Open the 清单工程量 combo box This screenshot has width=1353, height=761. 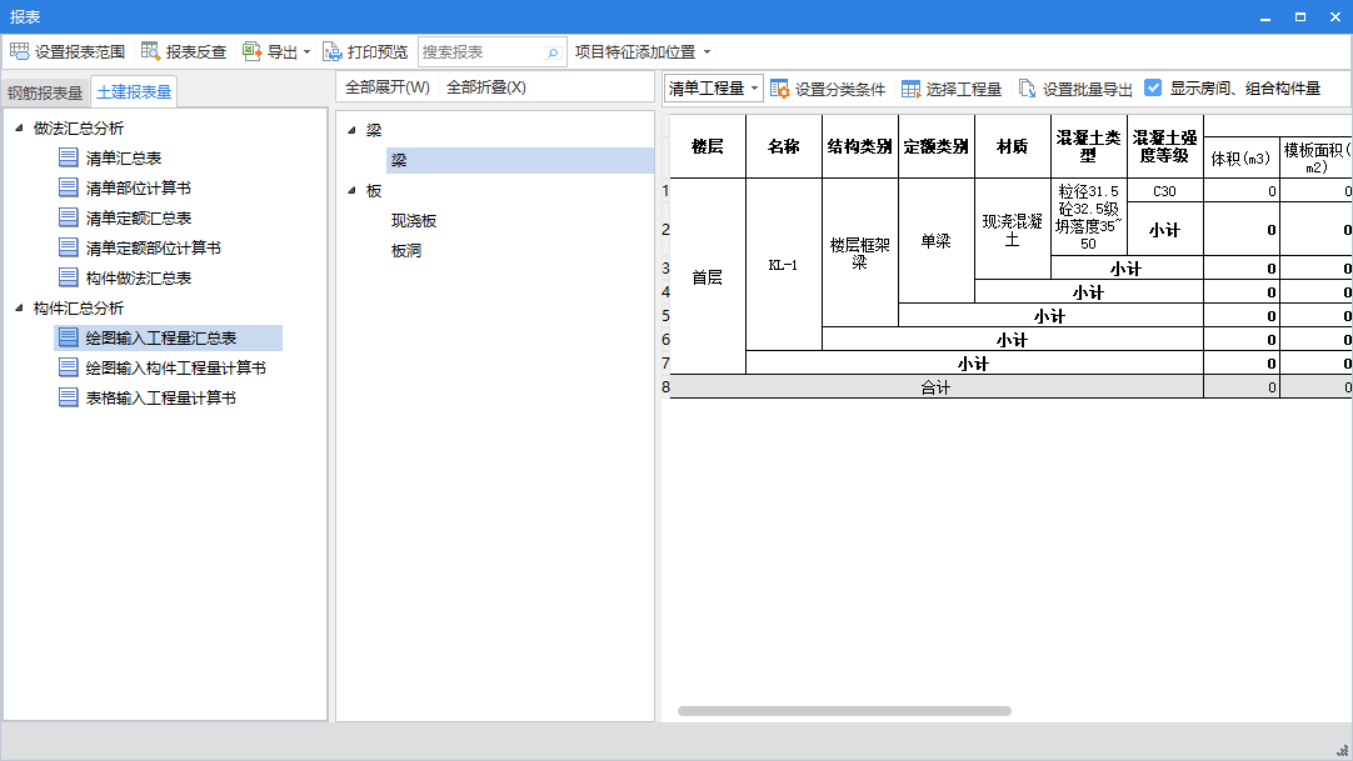(x=713, y=88)
